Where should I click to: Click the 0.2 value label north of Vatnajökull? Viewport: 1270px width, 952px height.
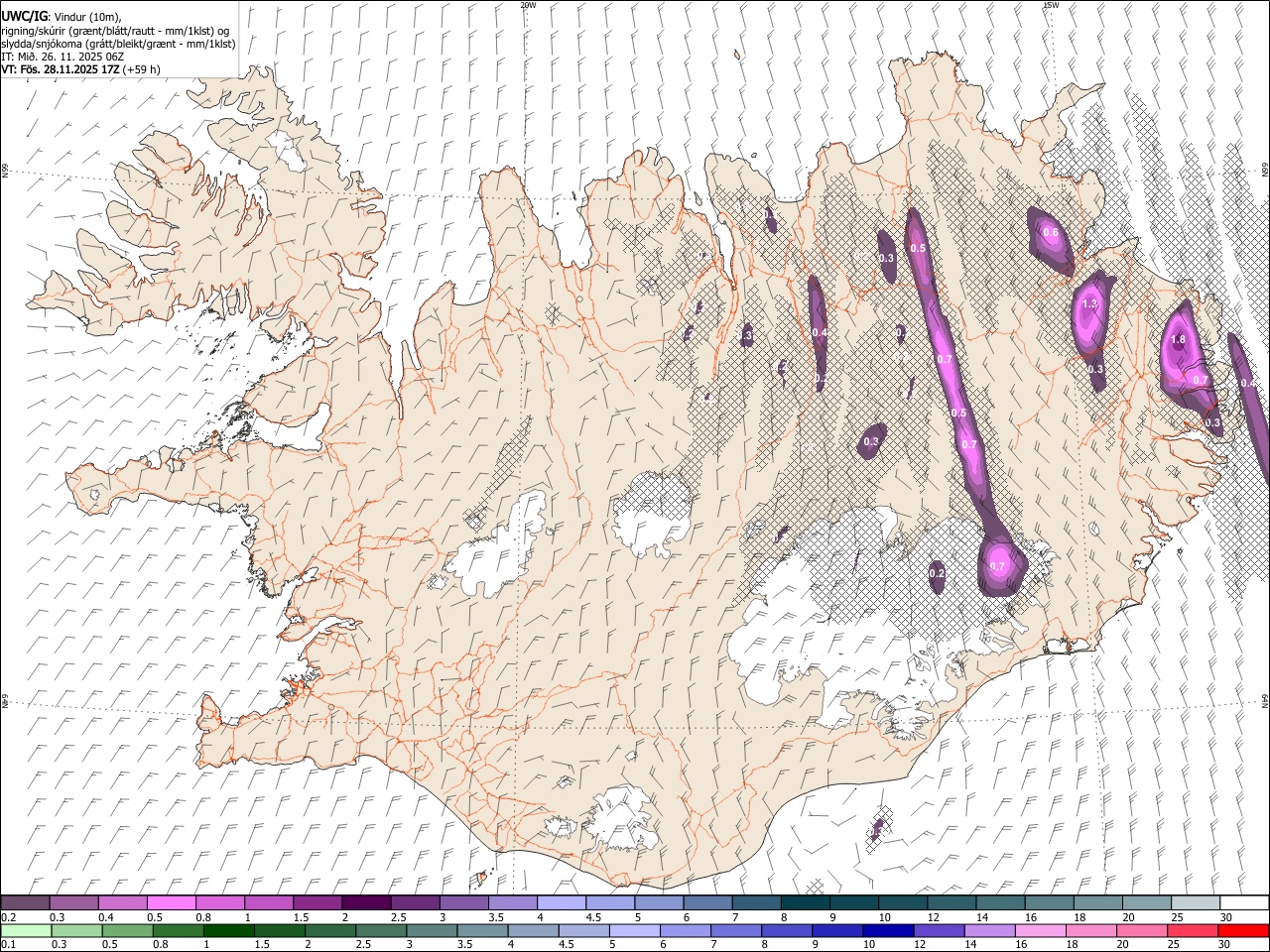(x=937, y=573)
